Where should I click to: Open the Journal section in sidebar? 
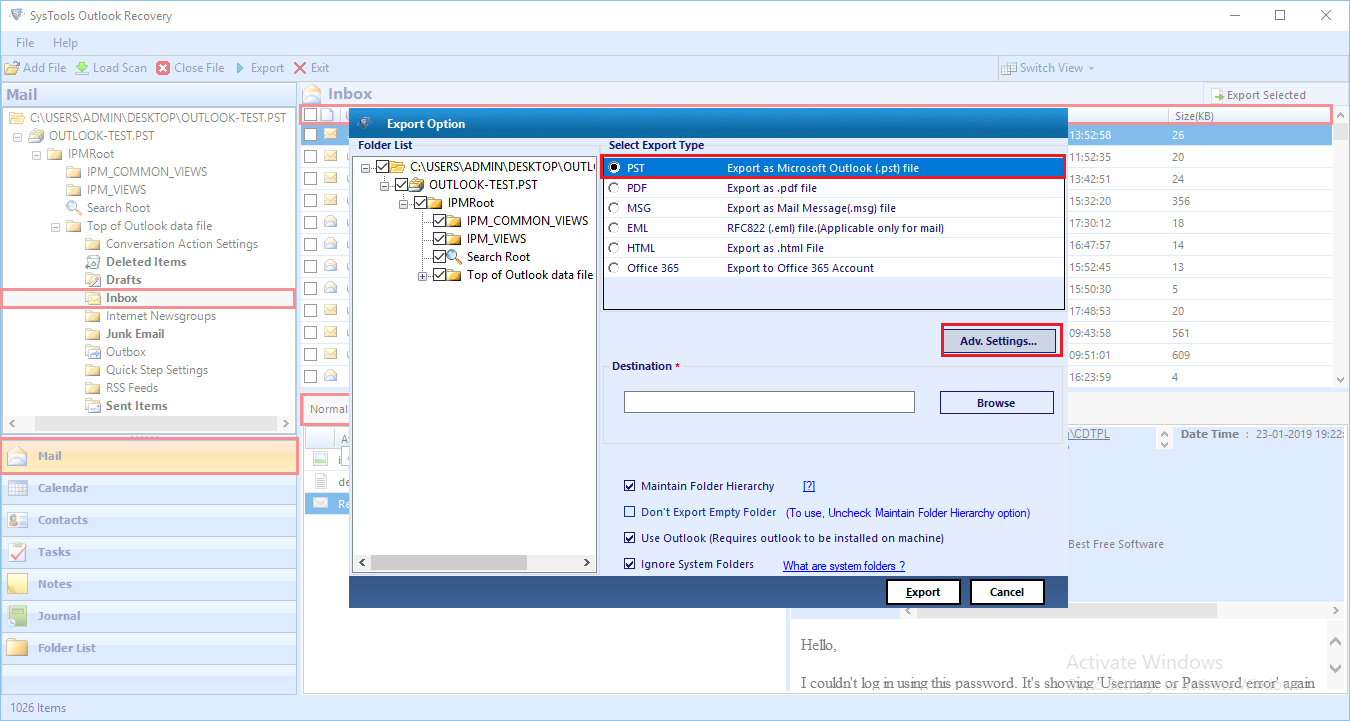point(59,616)
